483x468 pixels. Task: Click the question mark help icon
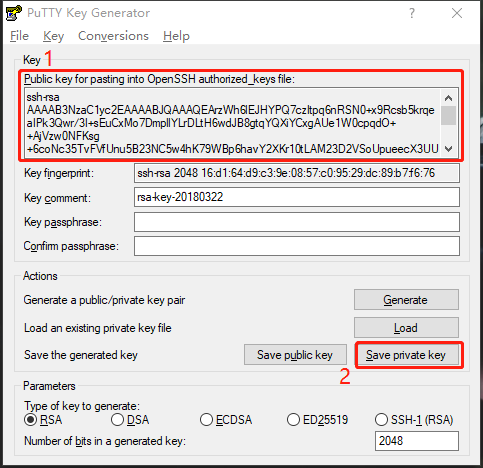tap(412, 13)
